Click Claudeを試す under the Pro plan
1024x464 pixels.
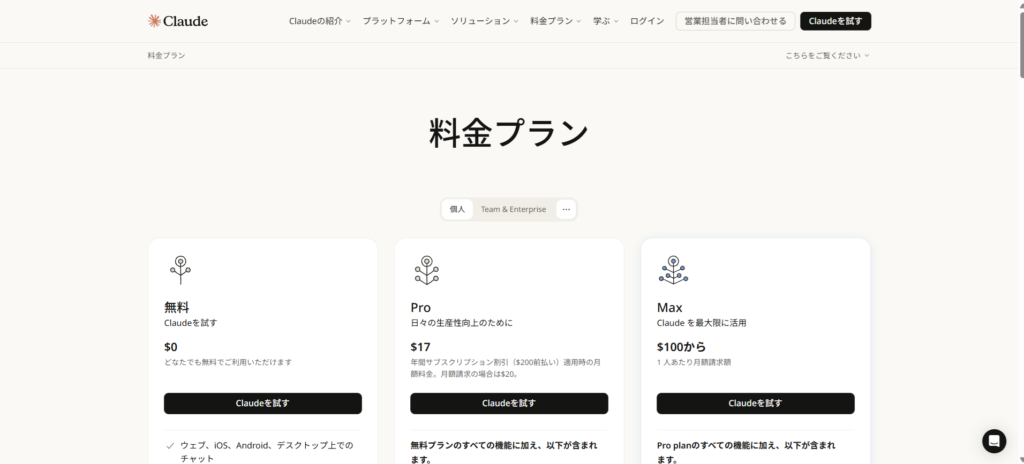point(509,403)
